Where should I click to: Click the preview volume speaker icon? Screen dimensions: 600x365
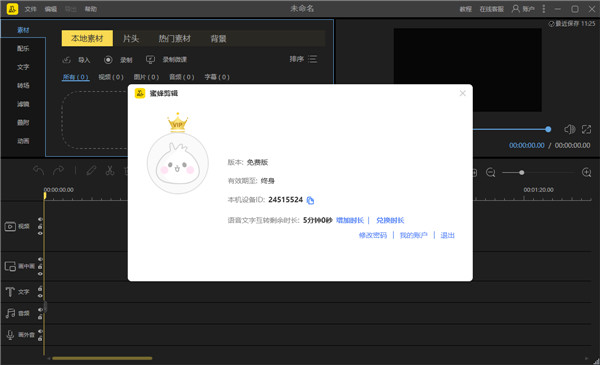click(569, 129)
